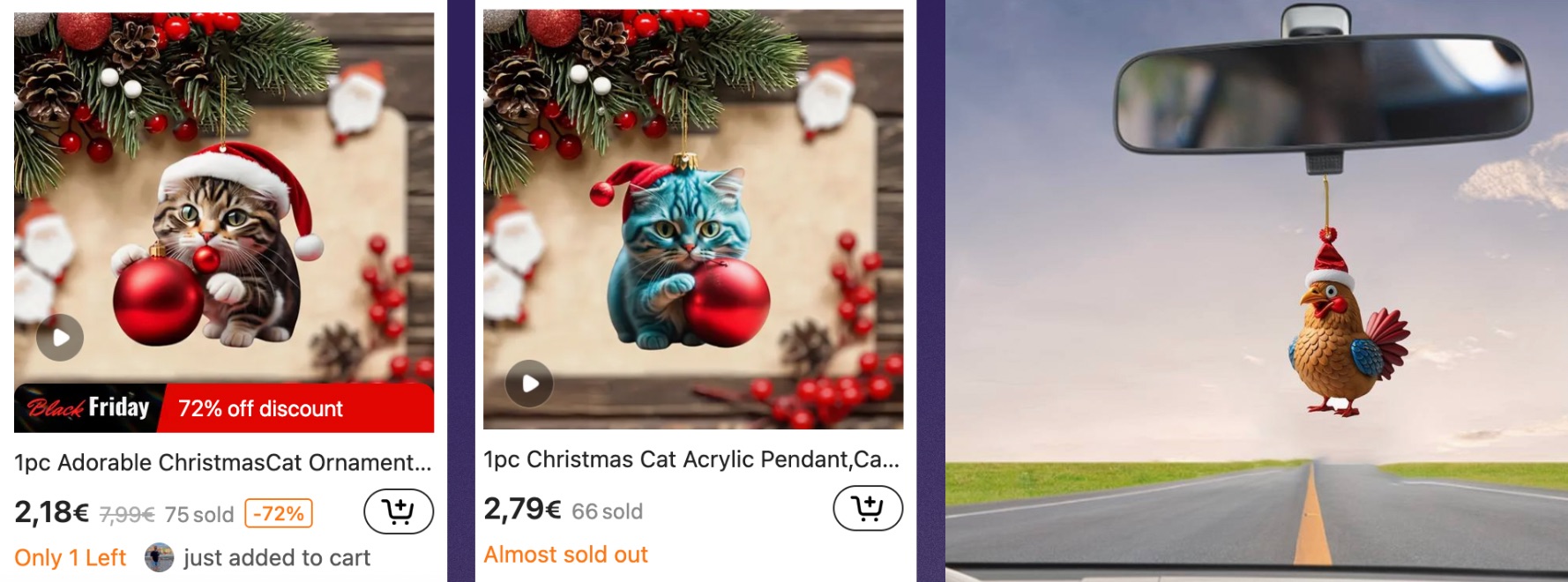The width and height of the screenshot is (1568, 582).
Task: Click the crossed-out 7,99€ original price
Action: 127,514
